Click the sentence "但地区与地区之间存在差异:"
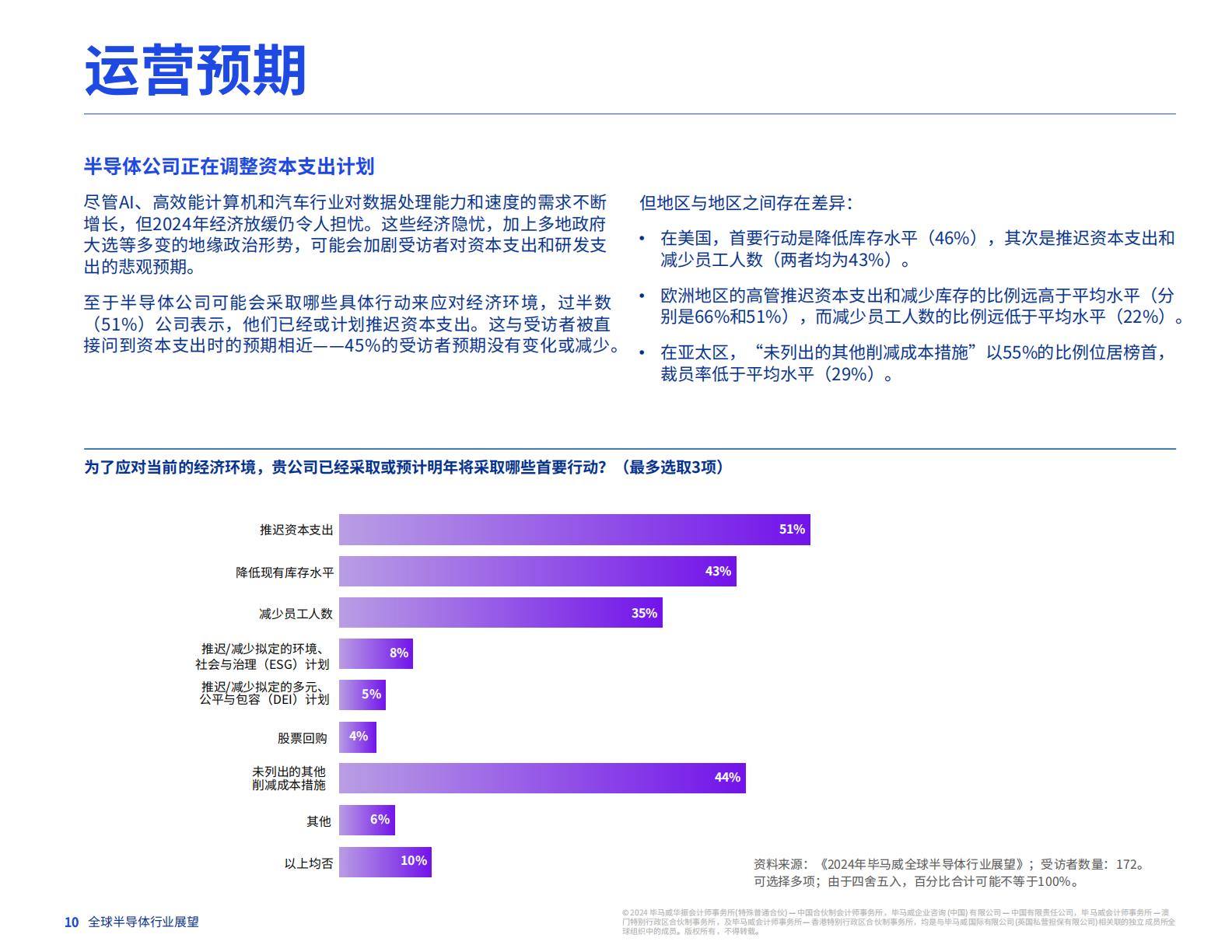The height and width of the screenshot is (952, 1232). 747,204
